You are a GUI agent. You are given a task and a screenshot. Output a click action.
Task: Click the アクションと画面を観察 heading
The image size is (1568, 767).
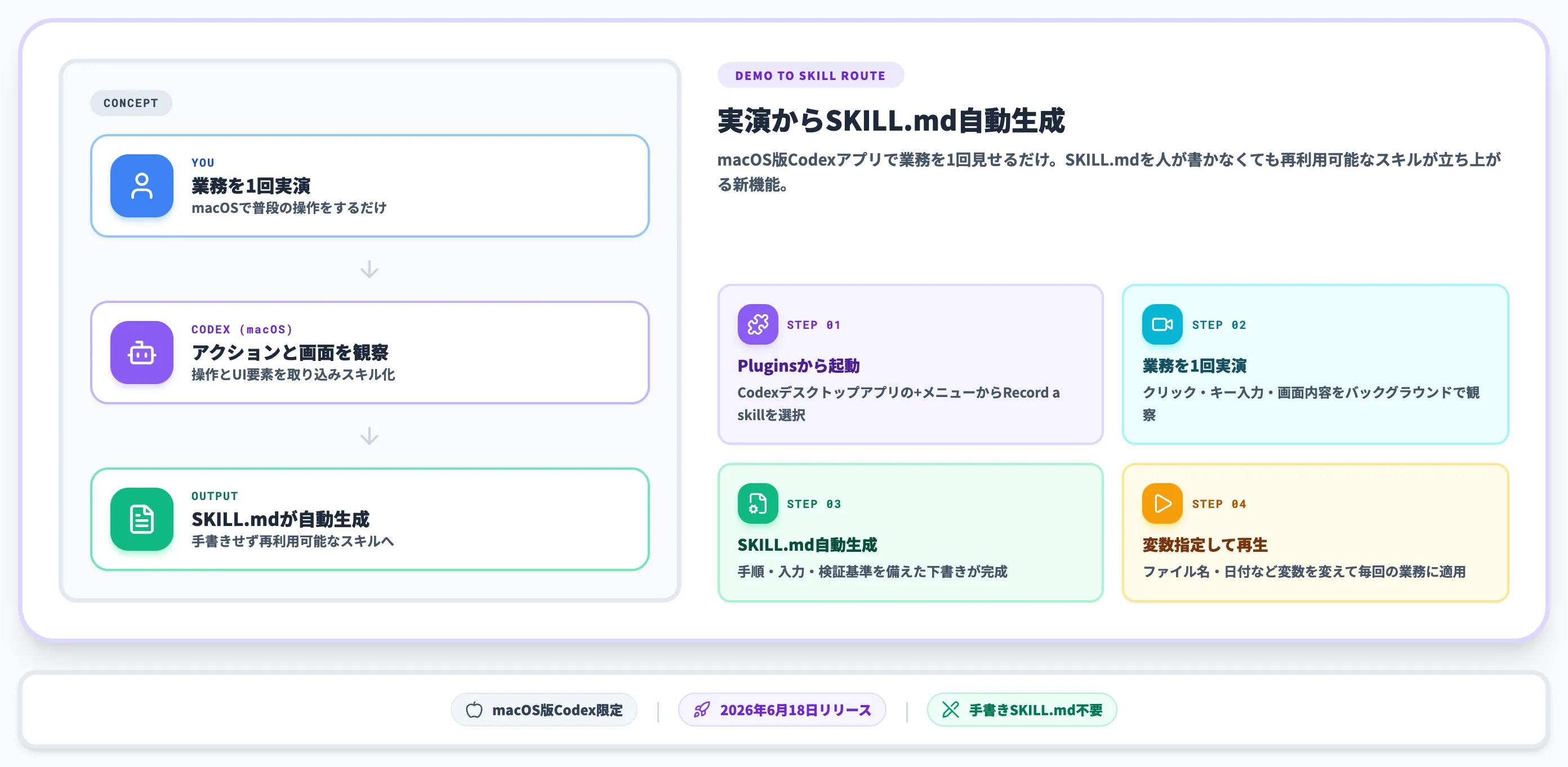coord(289,352)
